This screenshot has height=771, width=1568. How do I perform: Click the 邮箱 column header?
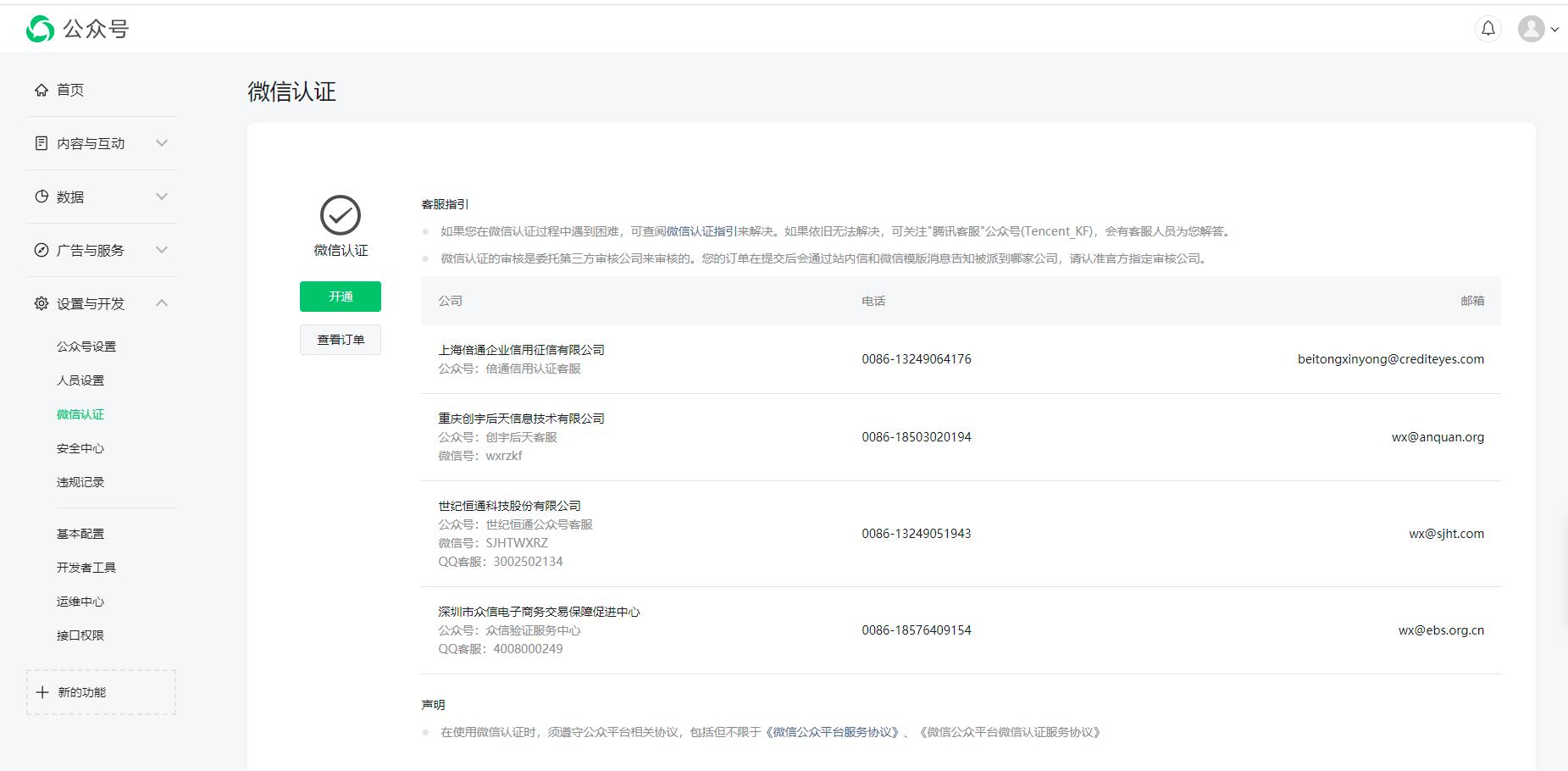pos(1472,301)
